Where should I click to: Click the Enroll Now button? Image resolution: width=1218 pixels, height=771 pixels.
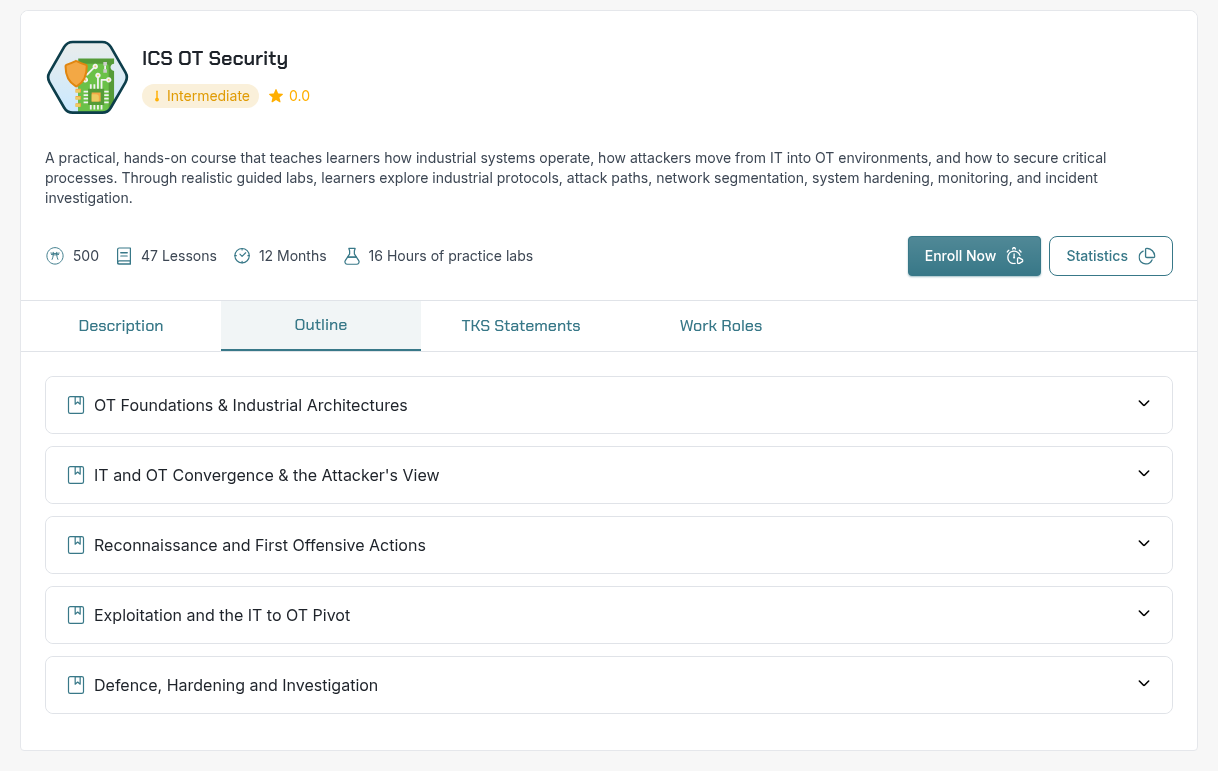(974, 256)
